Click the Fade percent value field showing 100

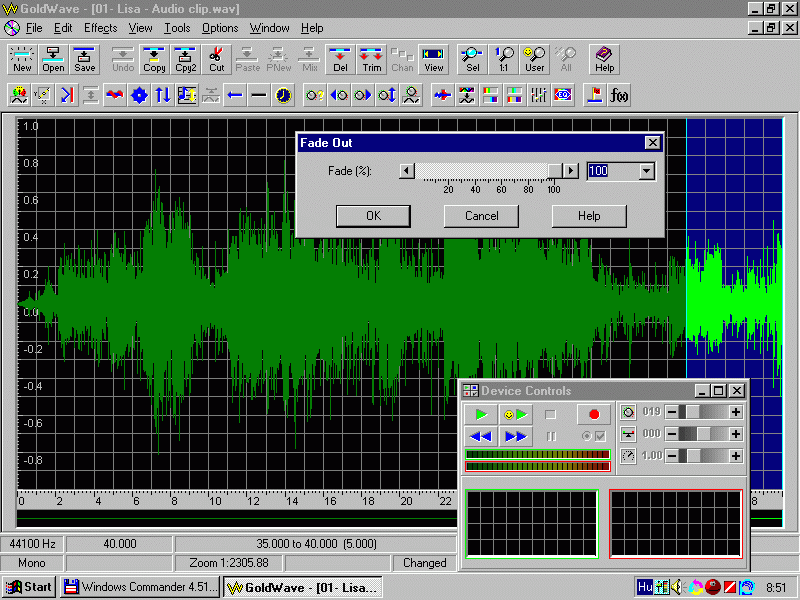click(613, 171)
